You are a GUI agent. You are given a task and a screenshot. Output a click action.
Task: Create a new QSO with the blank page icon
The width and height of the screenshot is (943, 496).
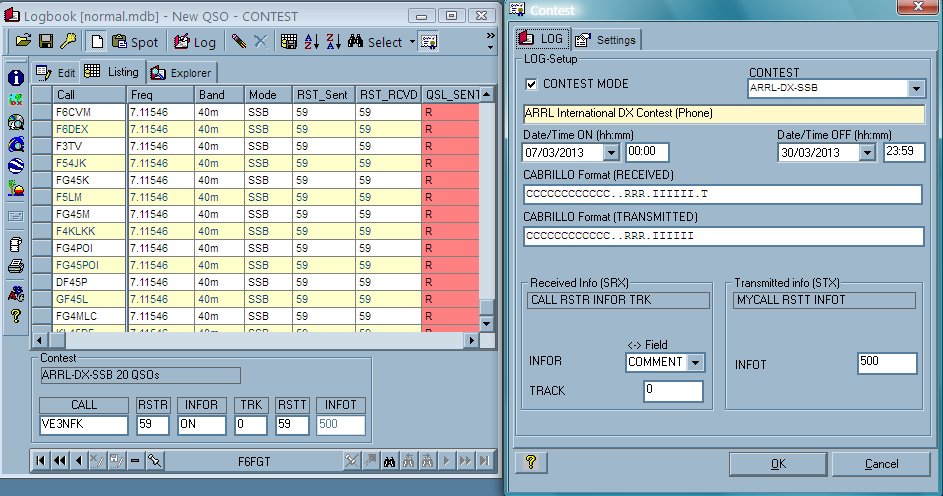coord(97,41)
